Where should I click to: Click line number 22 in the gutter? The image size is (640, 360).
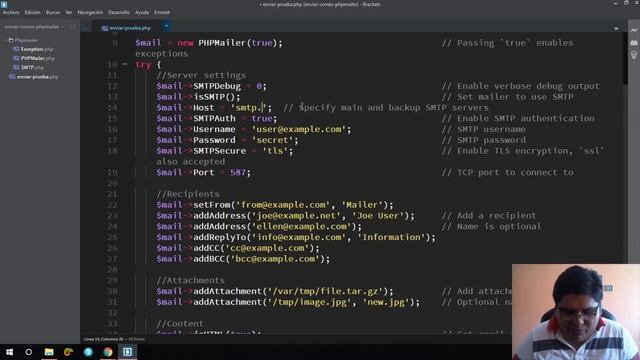pyautogui.click(x=112, y=205)
